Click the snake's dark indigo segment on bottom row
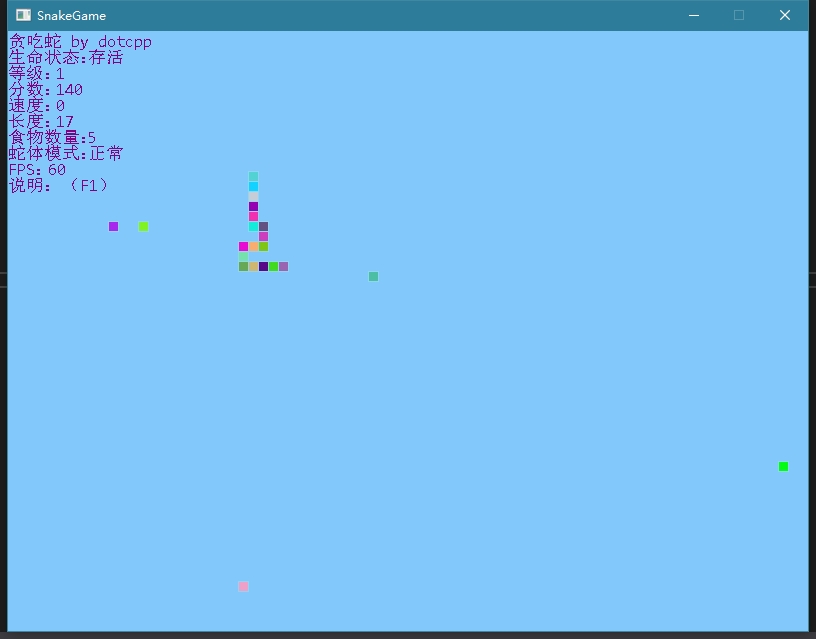Viewport: 816px width, 639px height. pos(263,266)
